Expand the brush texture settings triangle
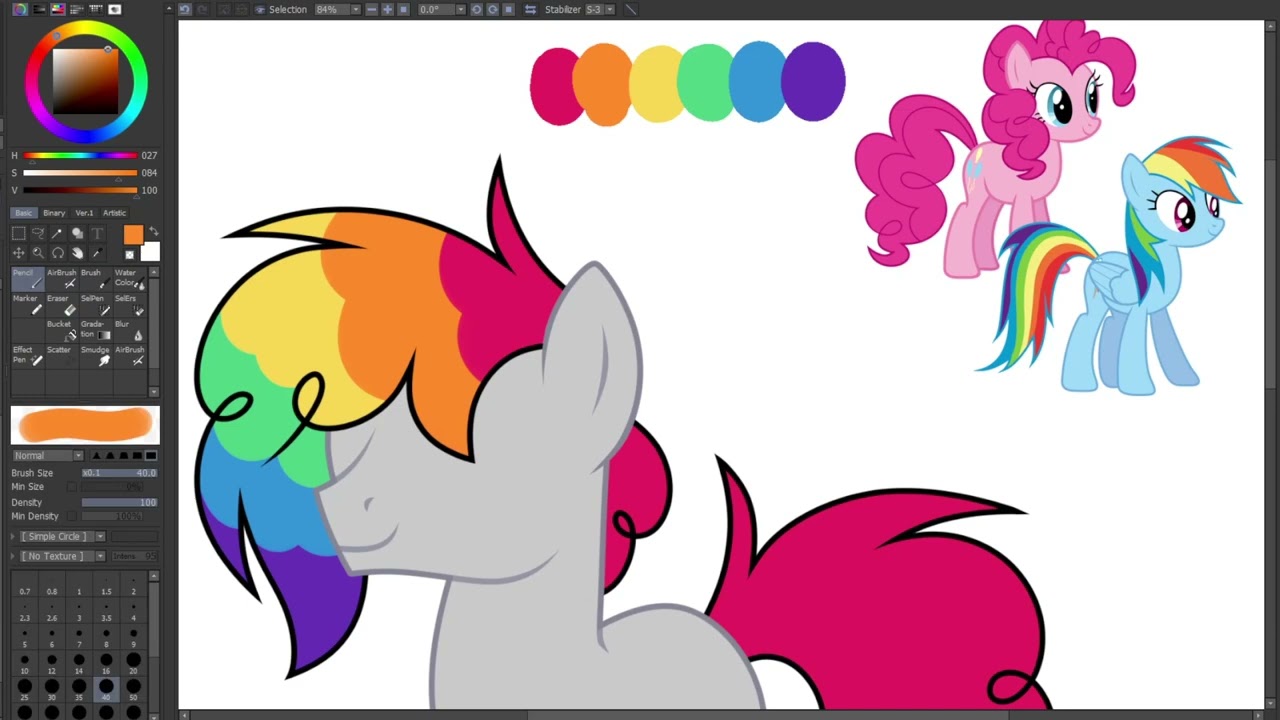This screenshot has width=1280, height=720. [x=13, y=556]
